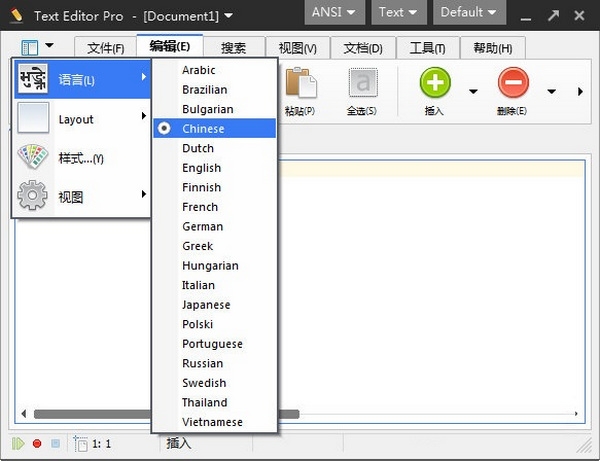Select Italian language
600x461 pixels.
tap(214, 285)
